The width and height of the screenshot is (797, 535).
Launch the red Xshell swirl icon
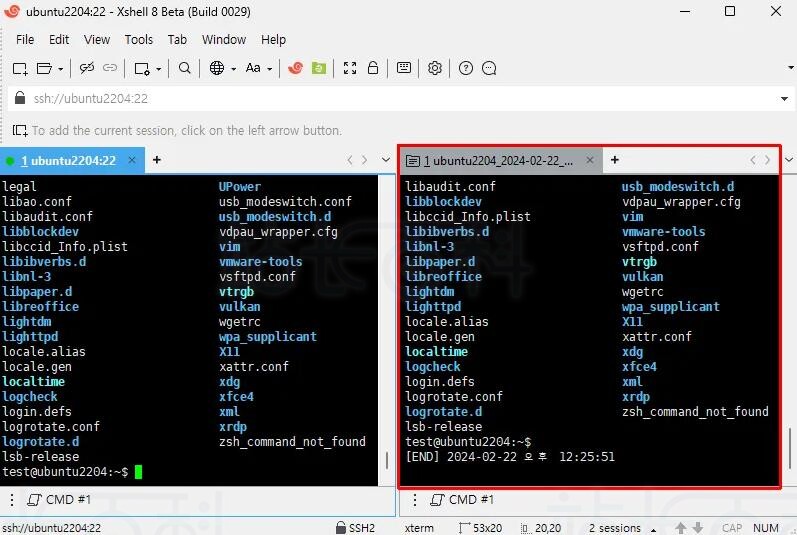click(295, 68)
